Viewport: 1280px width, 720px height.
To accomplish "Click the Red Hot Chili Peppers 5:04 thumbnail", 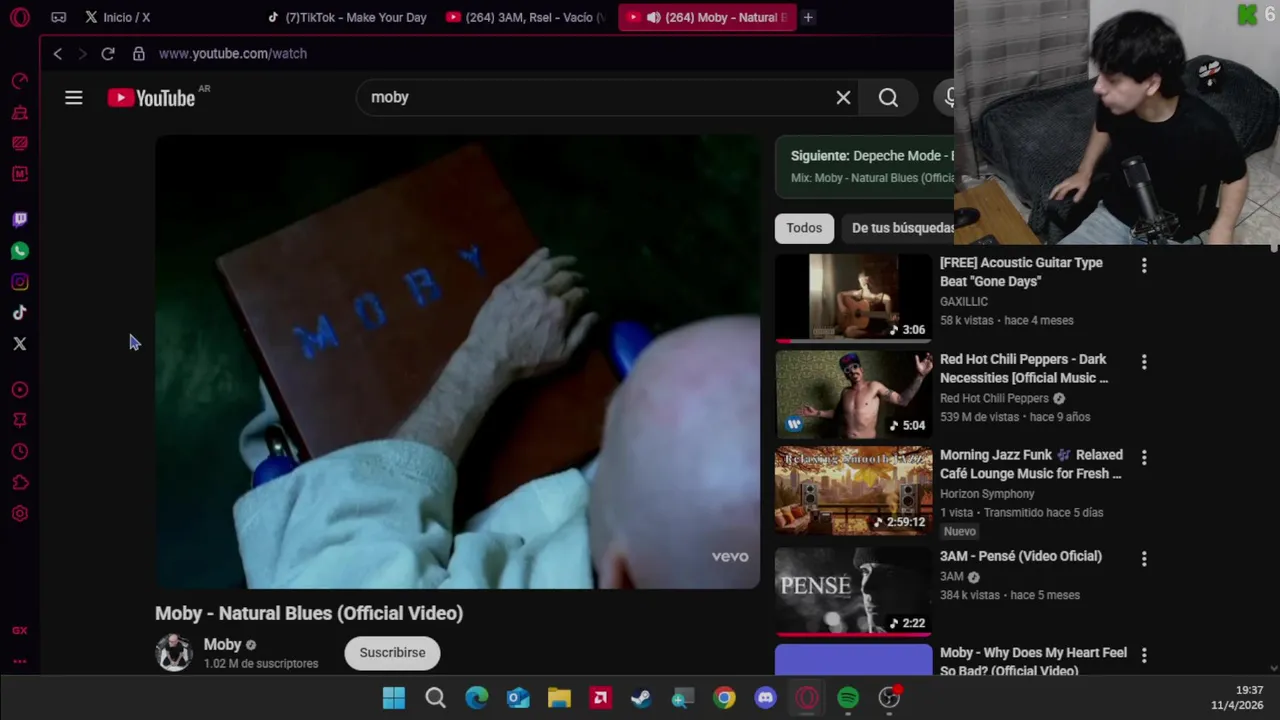I will click(x=854, y=394).
